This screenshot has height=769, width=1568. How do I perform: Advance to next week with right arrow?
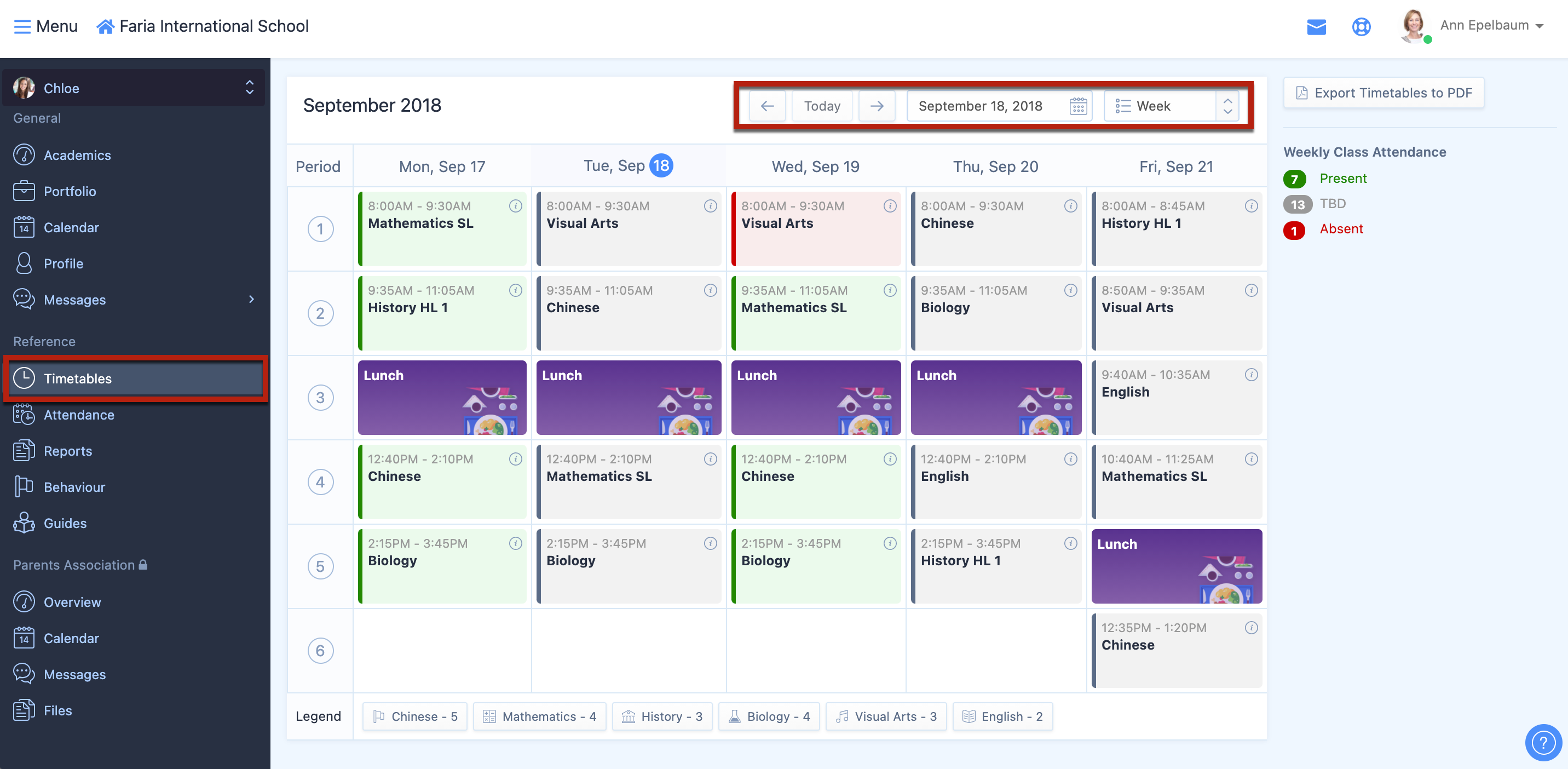pos(877,106)
